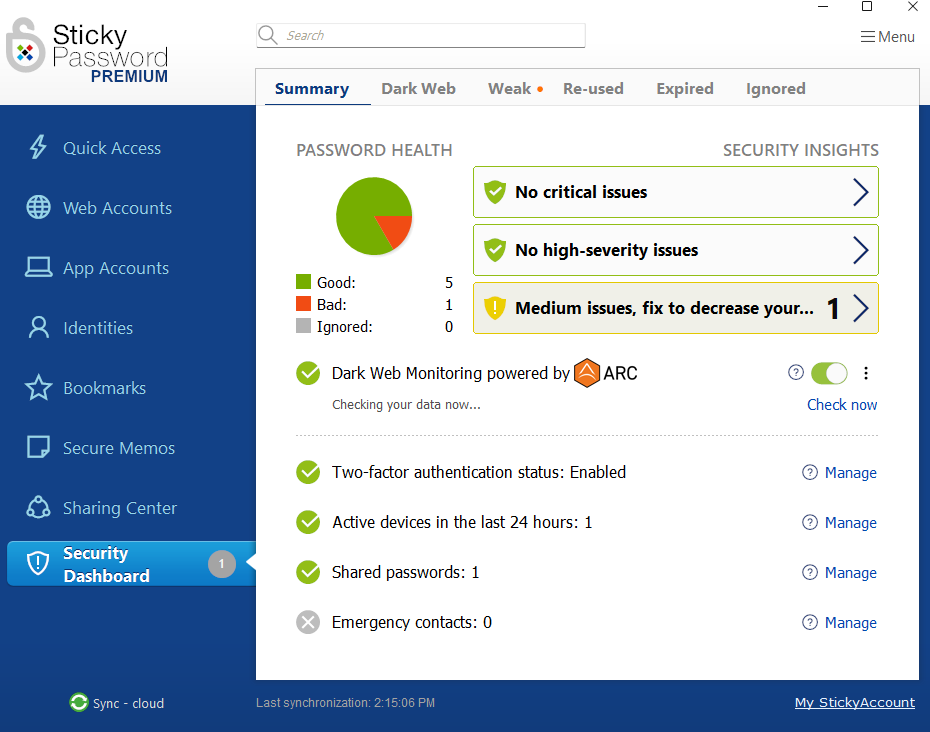Click green check beside Active devices
930x732 pixels.
click(x=308, y=522)
